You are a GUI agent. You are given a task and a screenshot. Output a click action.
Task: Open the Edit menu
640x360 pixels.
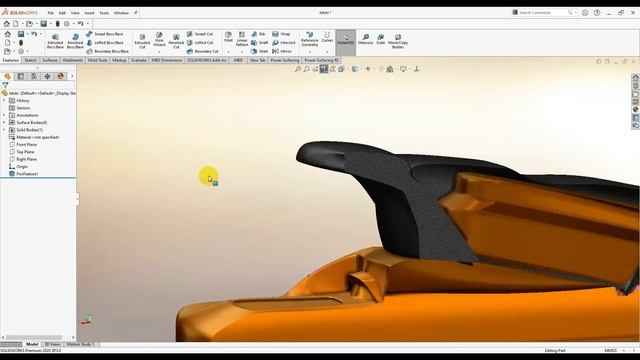point(62,13)
